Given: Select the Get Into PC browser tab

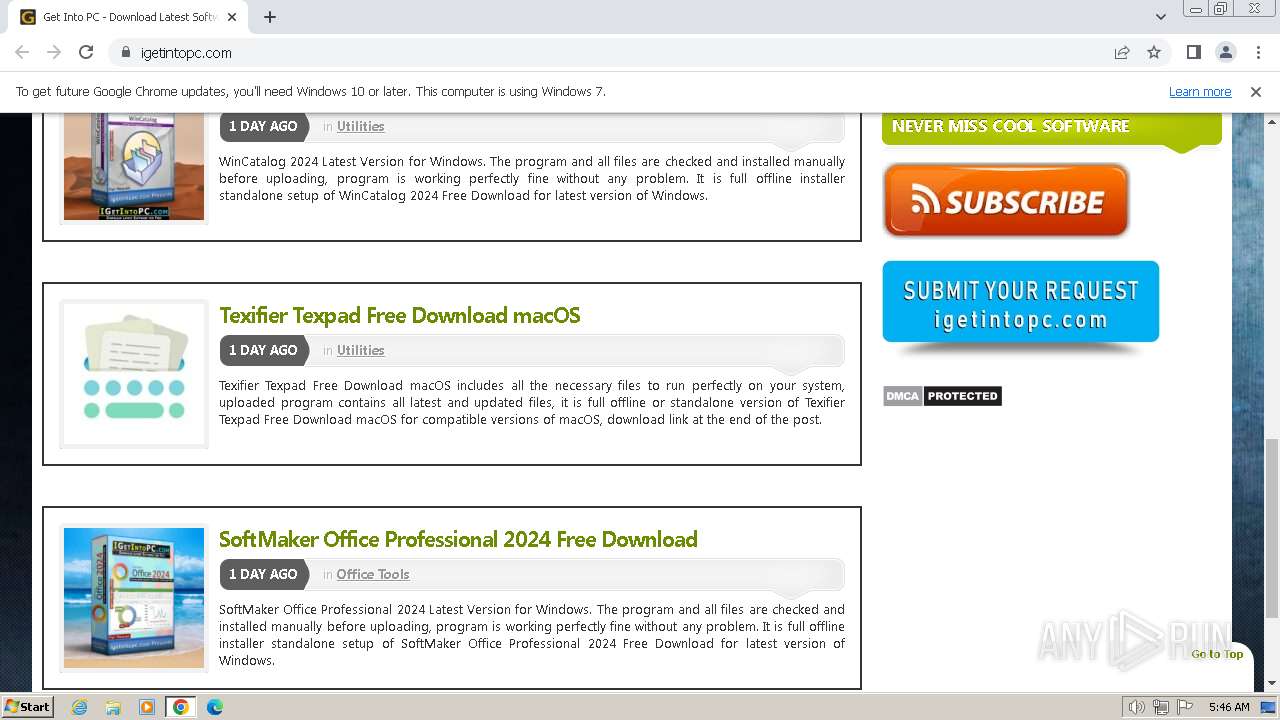Looking at the screenshot, I should (x=130, y=17).
